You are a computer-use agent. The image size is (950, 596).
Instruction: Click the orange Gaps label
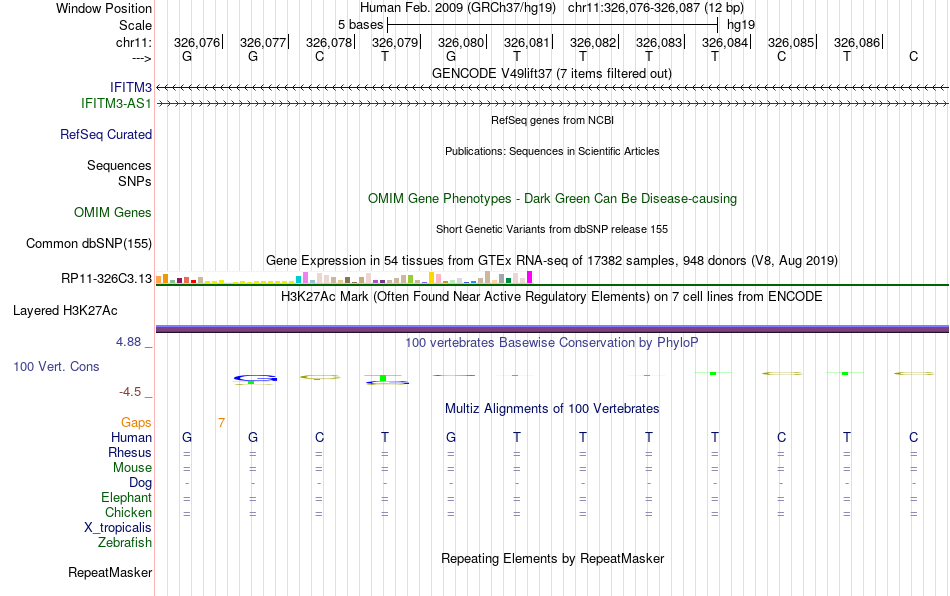136,422
